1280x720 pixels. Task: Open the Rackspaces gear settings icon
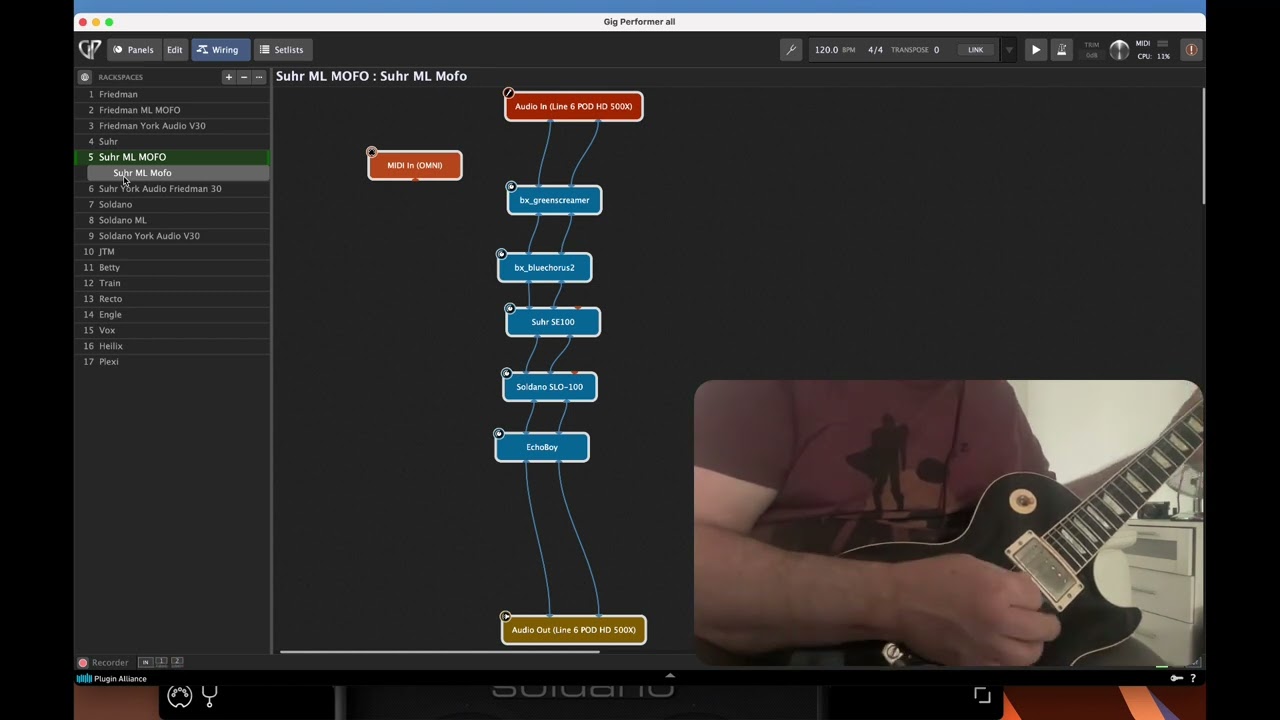coord(85,77)
